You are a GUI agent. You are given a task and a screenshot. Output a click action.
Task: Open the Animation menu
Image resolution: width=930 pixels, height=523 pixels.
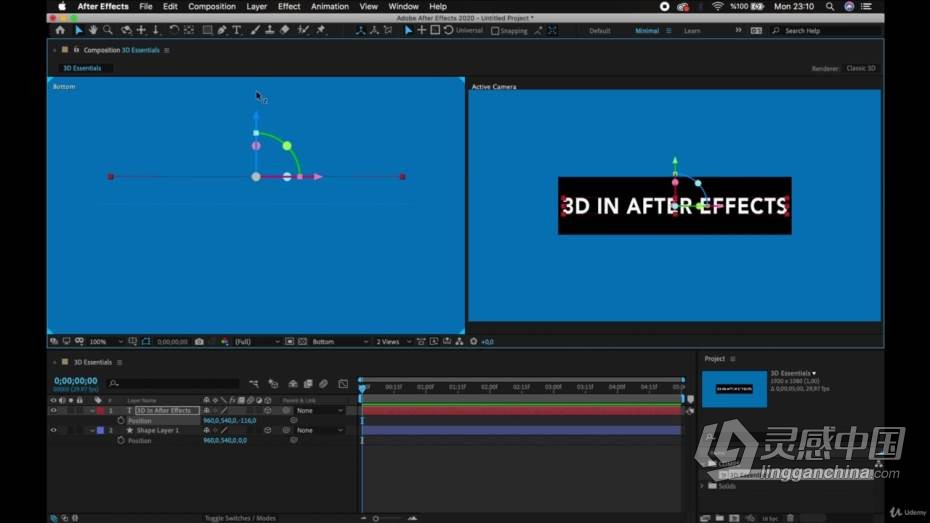(330, 7)
